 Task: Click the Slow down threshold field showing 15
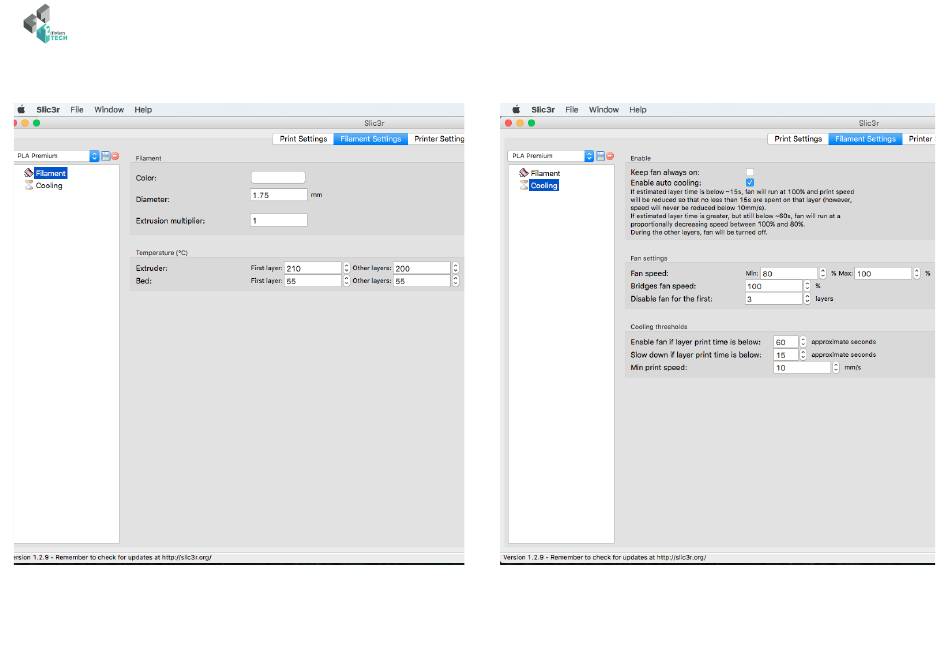(786, 355)
